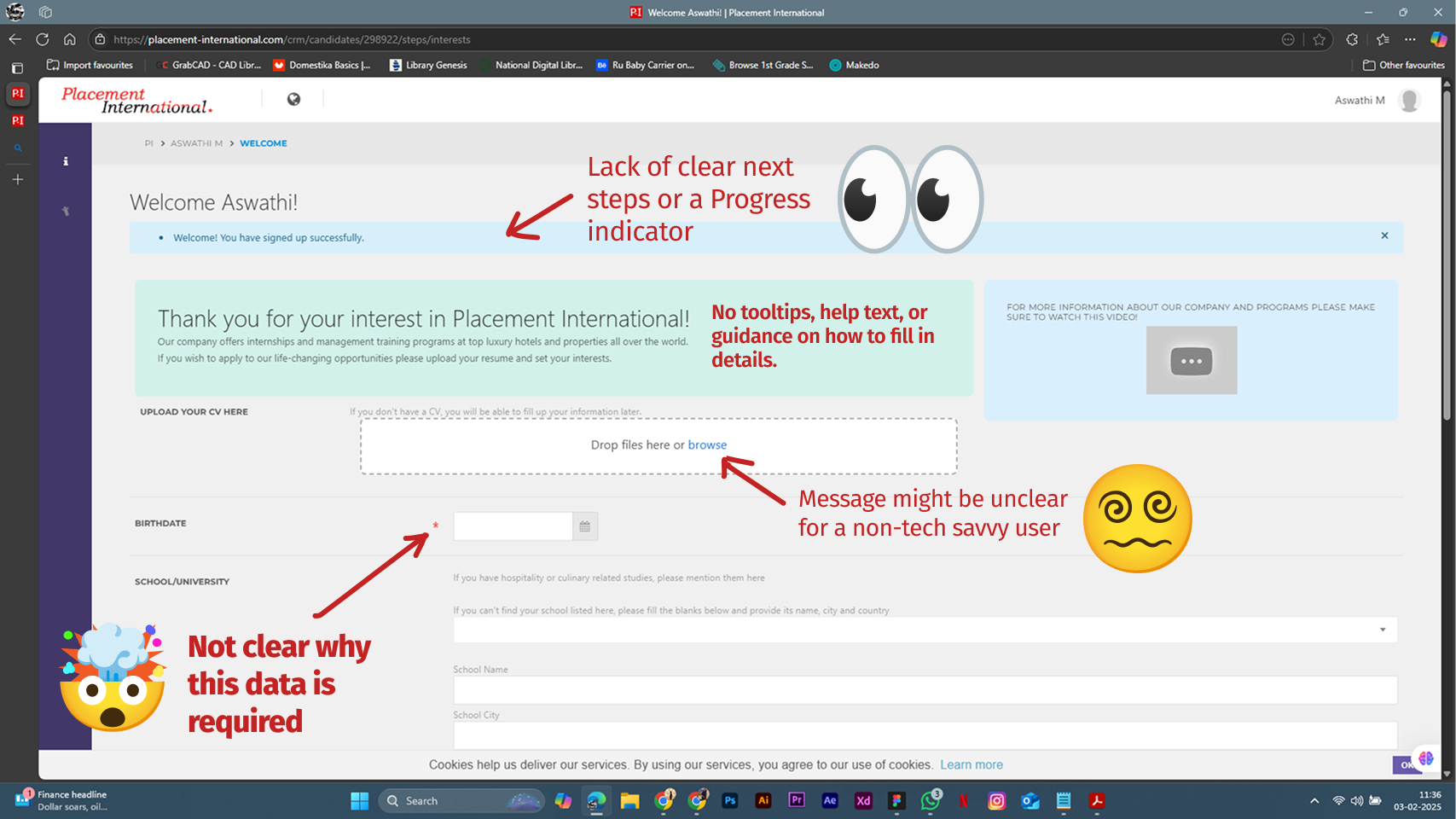Open the favourites list icon
The height and width of the screenshot is (819, 1456).
1383,39
